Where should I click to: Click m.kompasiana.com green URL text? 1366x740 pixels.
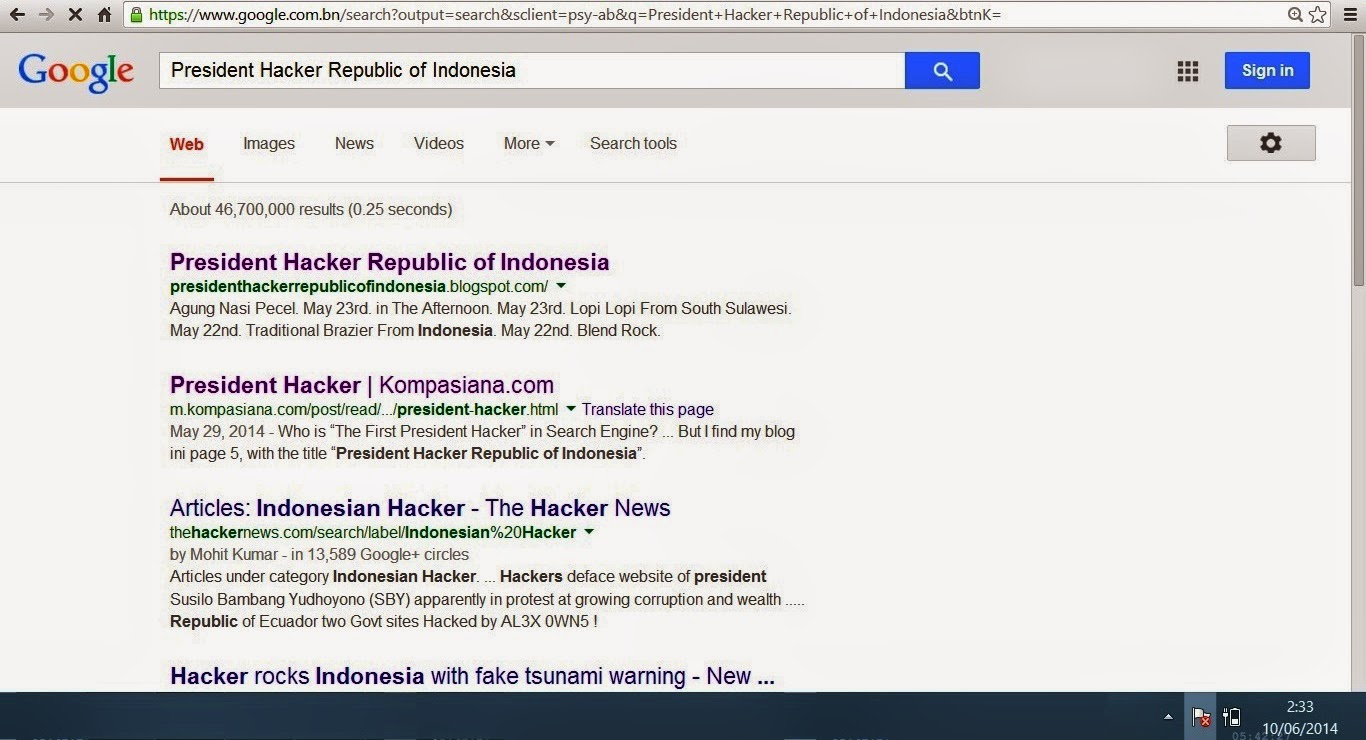(364, 409)
